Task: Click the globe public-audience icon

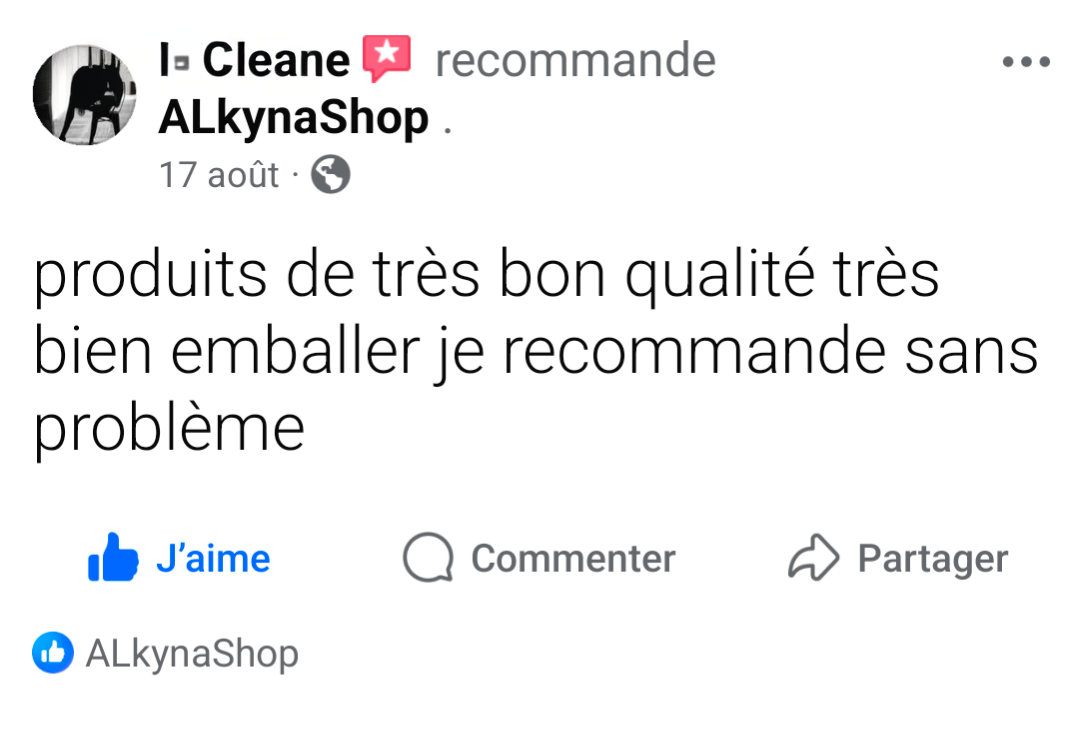Action: point(330,174)
